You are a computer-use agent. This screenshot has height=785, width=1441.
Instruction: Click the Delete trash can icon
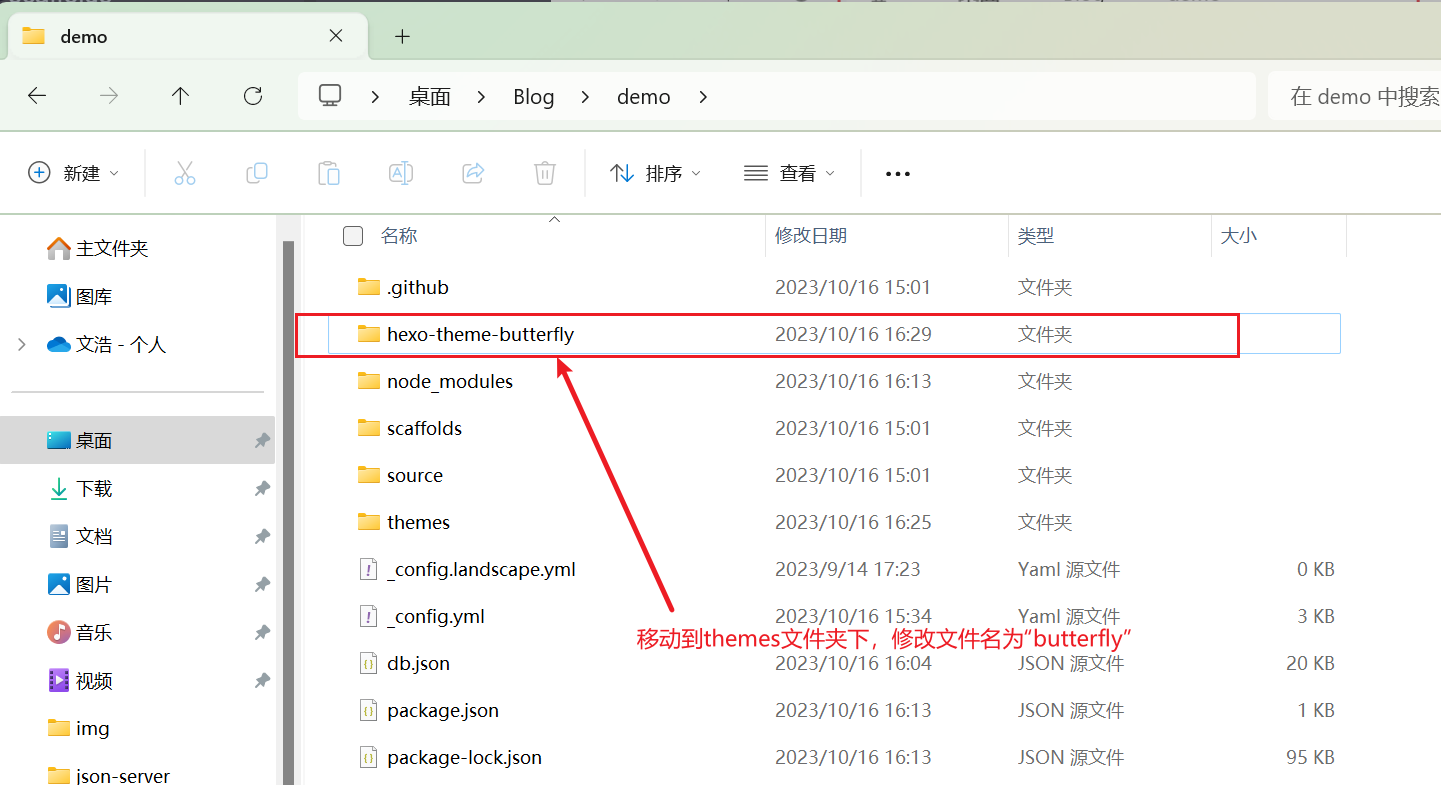(x=545, y=173)
